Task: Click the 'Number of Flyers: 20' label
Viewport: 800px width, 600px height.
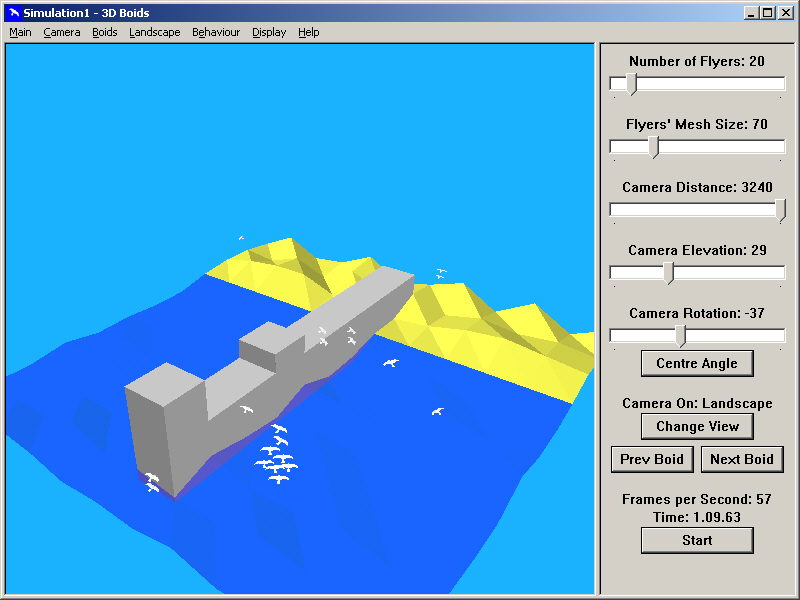Action: (696, 61)
